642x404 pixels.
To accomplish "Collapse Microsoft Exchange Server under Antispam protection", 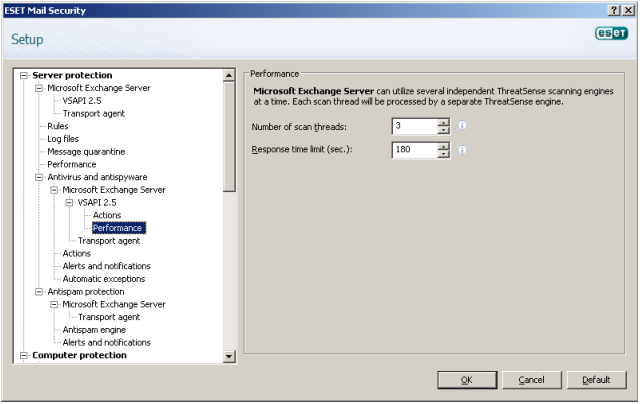I will click(54, 305).
